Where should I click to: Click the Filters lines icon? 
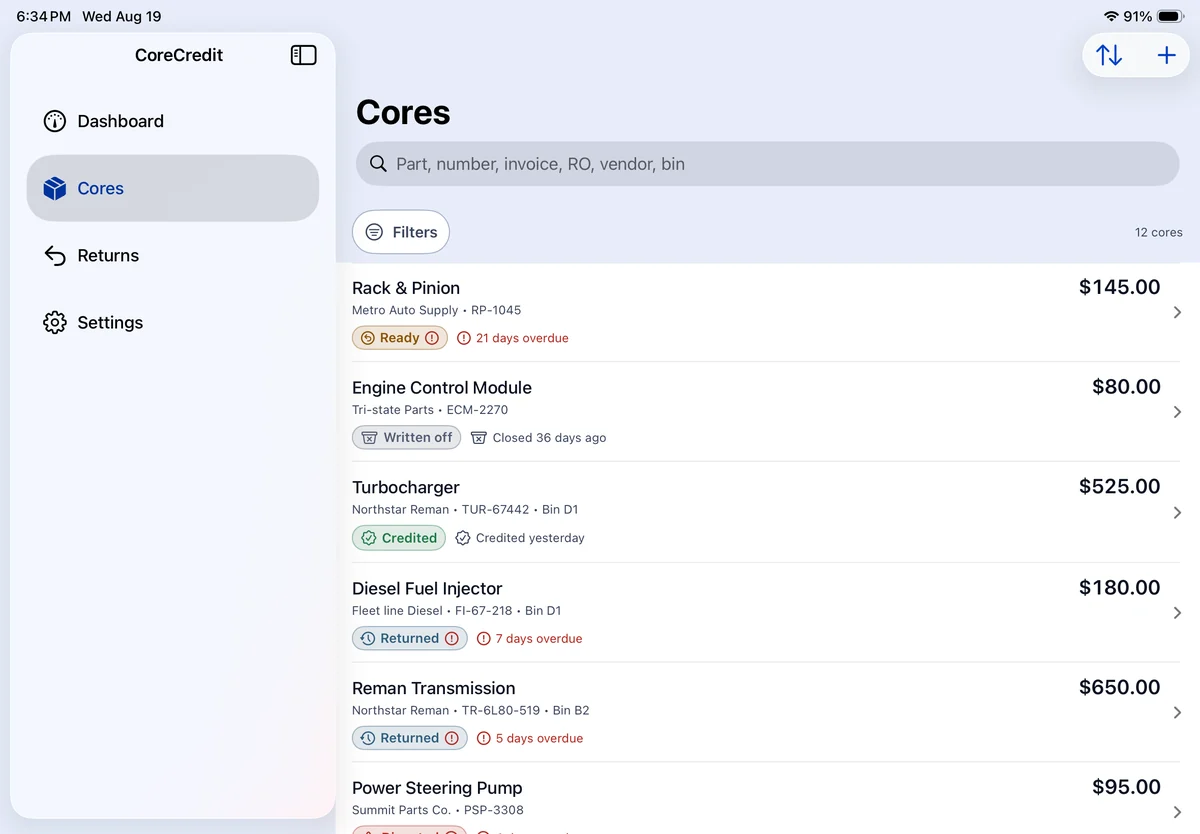374,232
